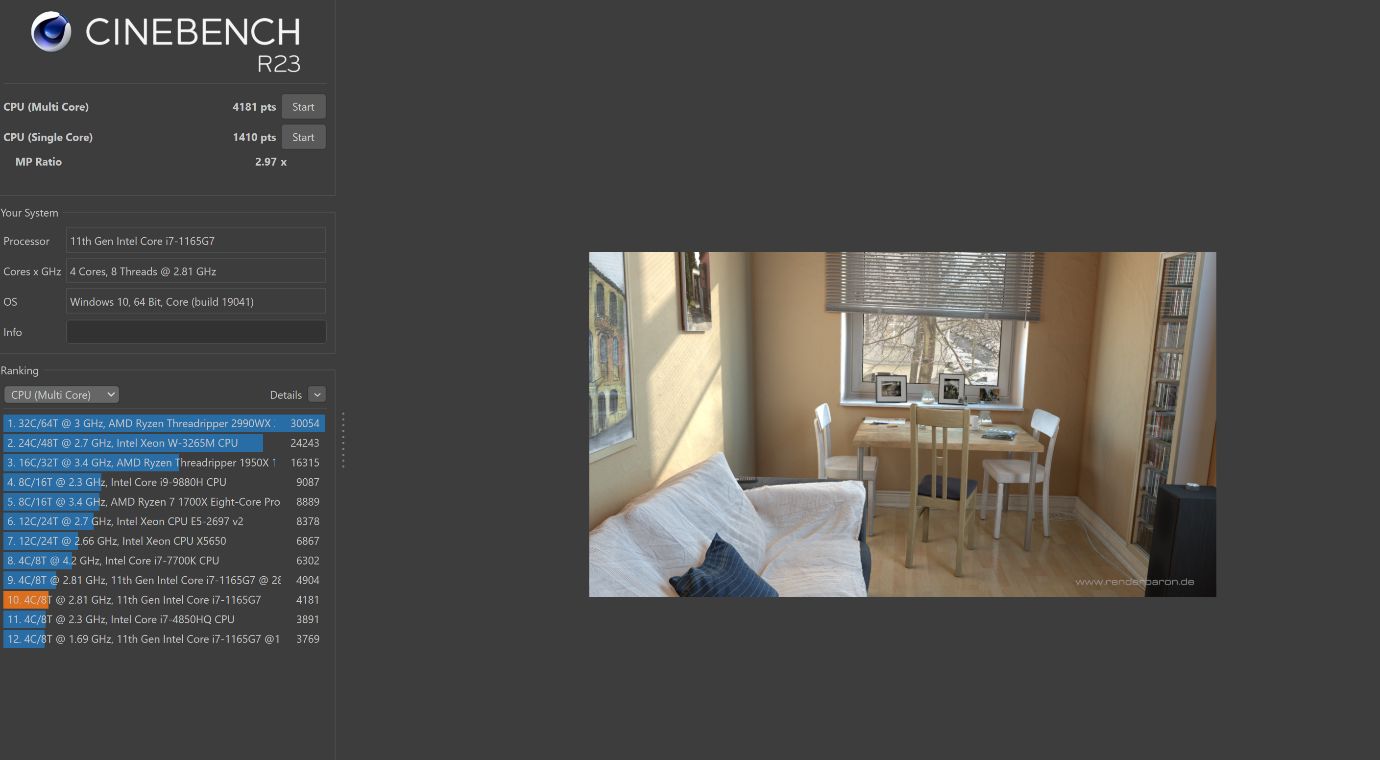Select the Core i7-4850HQ ranking row
The height and width of the screenshot is (760, 1380).
(164, 619)
